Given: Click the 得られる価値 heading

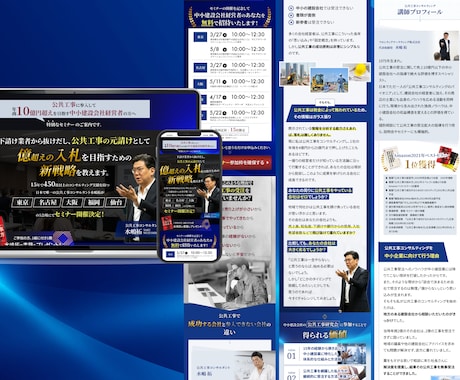Looking at the screenshot, I should [324, 334].
